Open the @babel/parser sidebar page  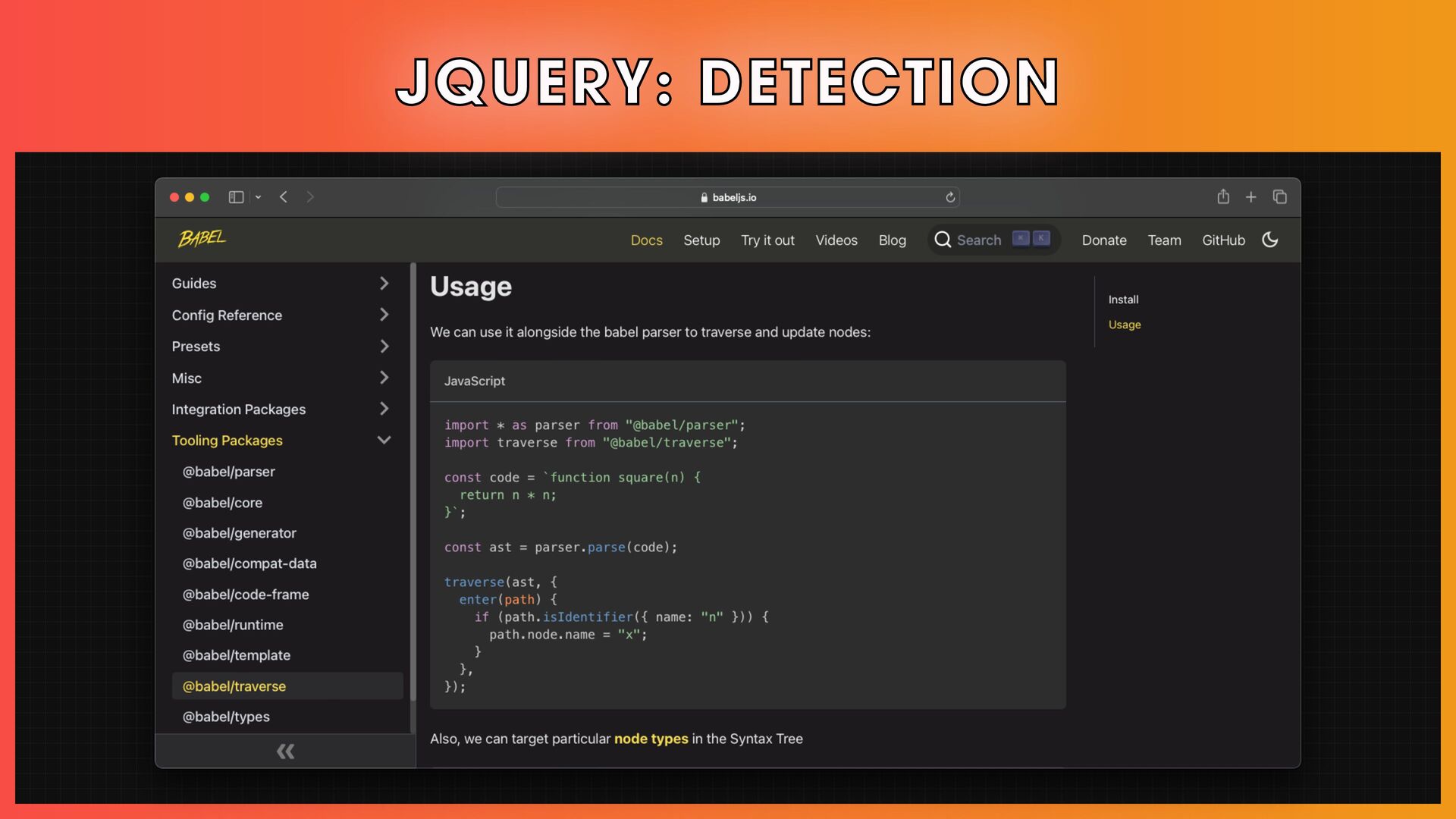pos(228,472)
